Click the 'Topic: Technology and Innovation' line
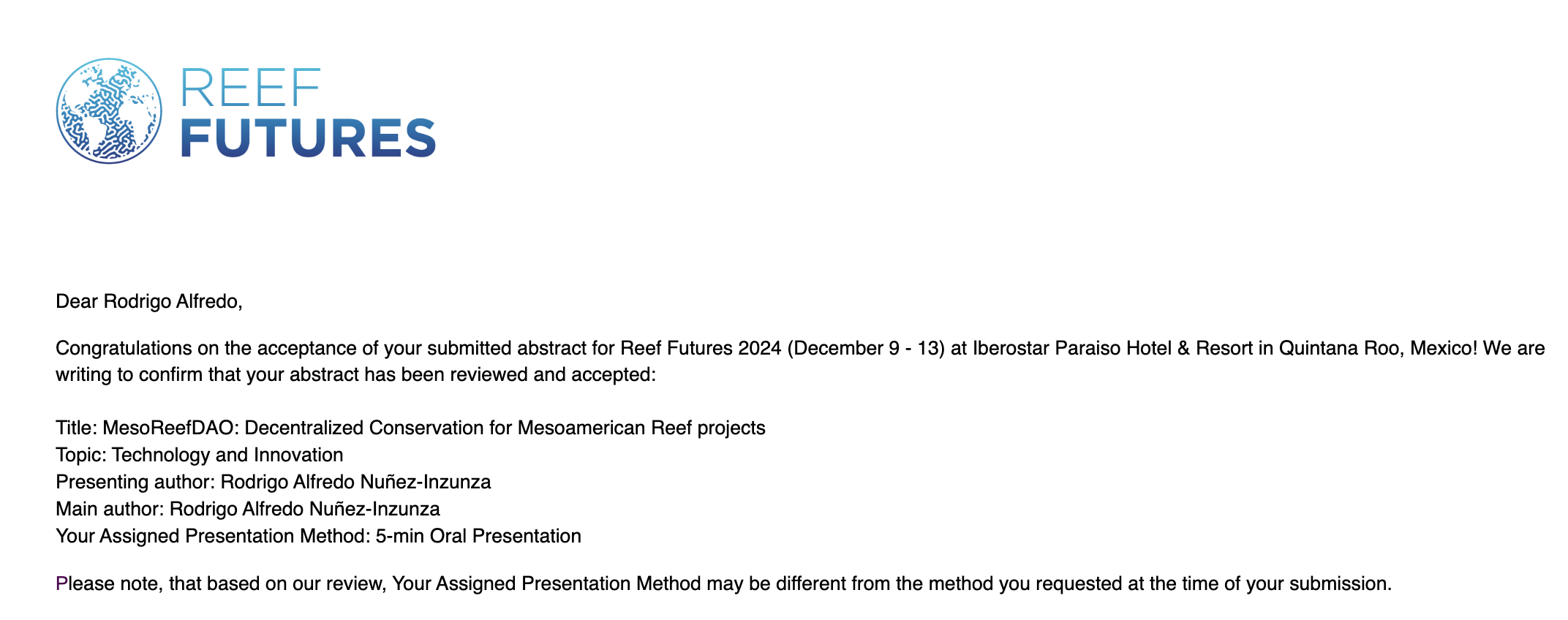 tap(199, 455)
